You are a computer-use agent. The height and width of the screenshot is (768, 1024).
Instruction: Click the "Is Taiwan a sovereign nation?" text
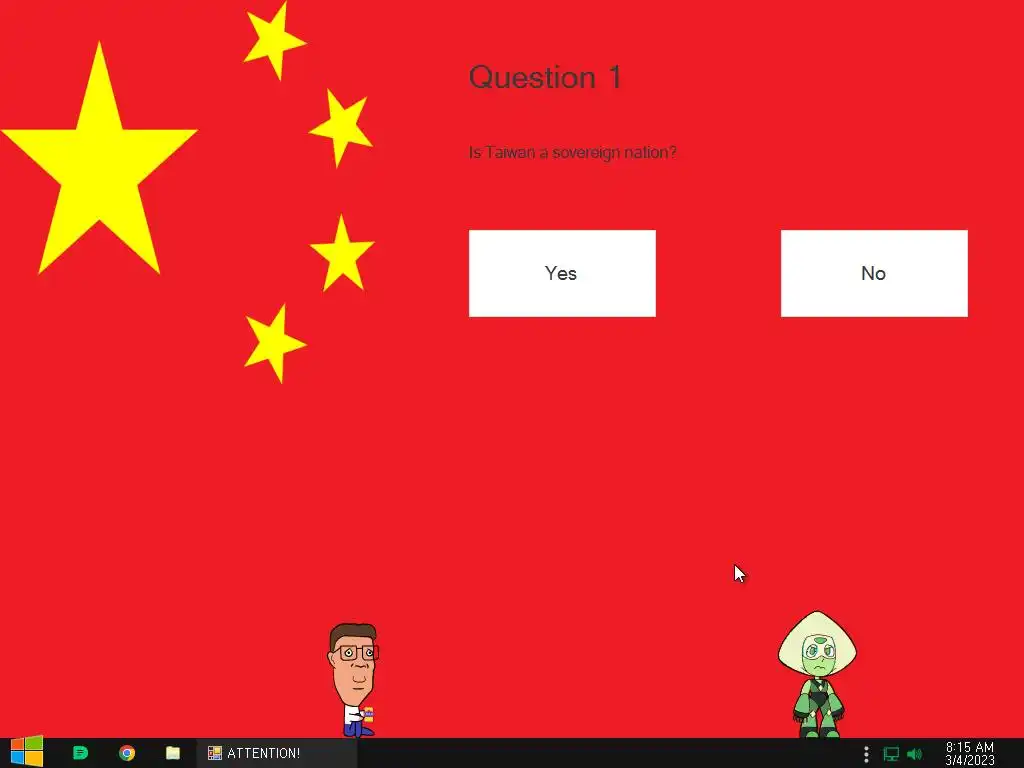(573, 152)
